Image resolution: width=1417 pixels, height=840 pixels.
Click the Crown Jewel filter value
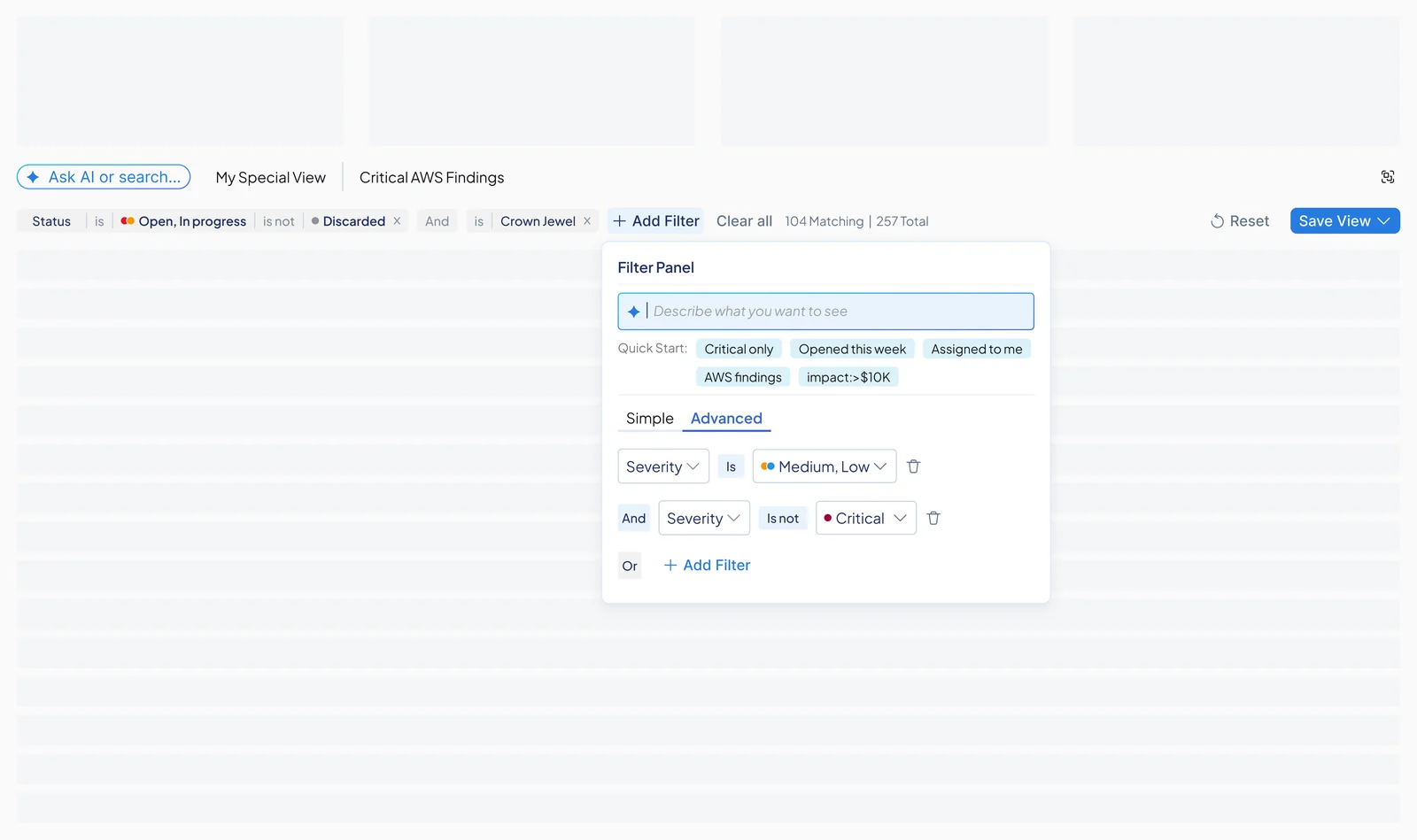tap(538, 221)
